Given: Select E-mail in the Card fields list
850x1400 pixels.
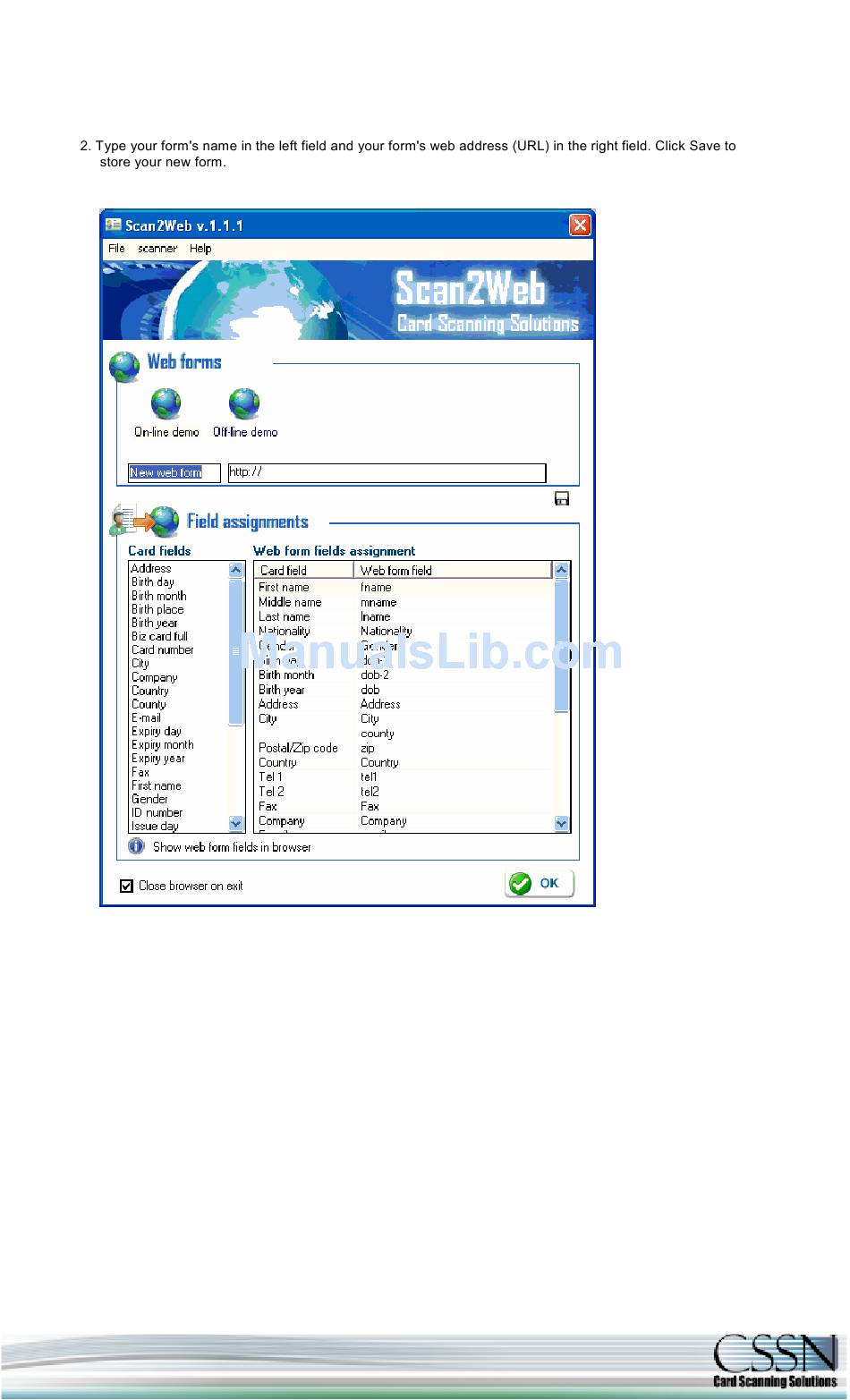Looking at the screenshot, I should (147, 717).
